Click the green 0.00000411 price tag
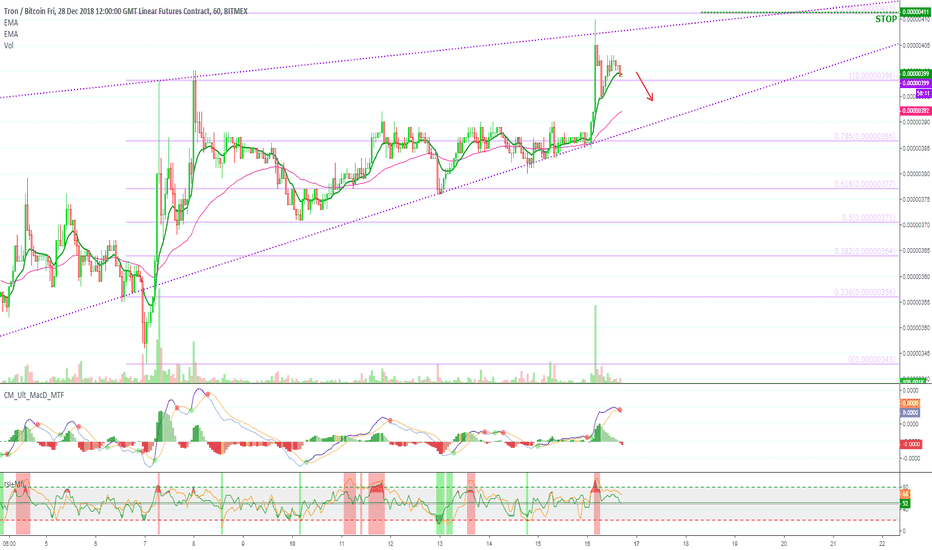 [915, 11]
